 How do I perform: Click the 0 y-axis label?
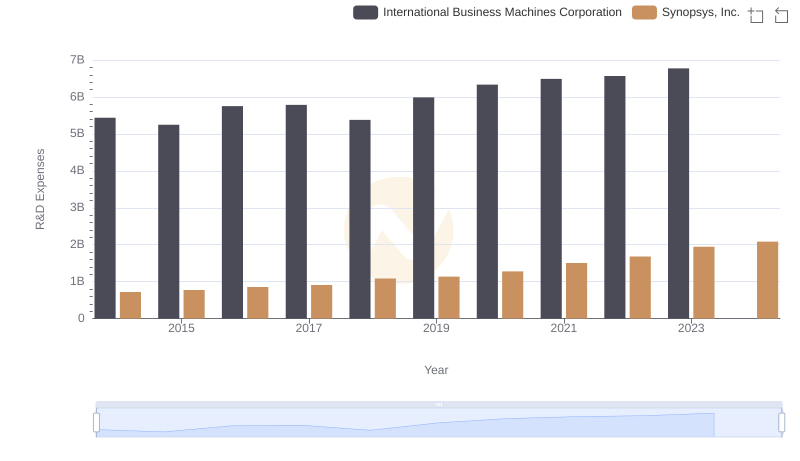click(81, 318)
